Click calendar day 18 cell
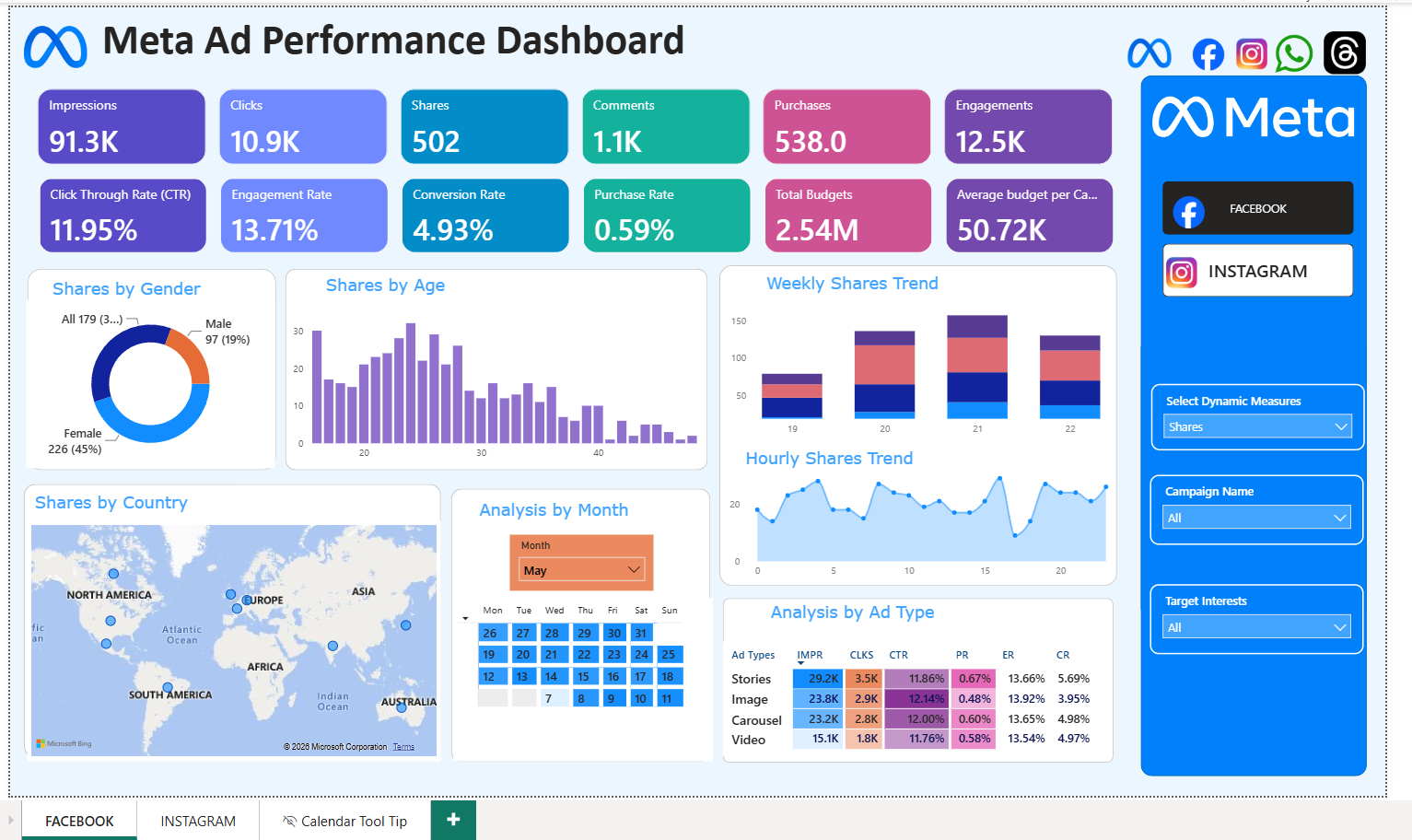 (x=669, y=676)
